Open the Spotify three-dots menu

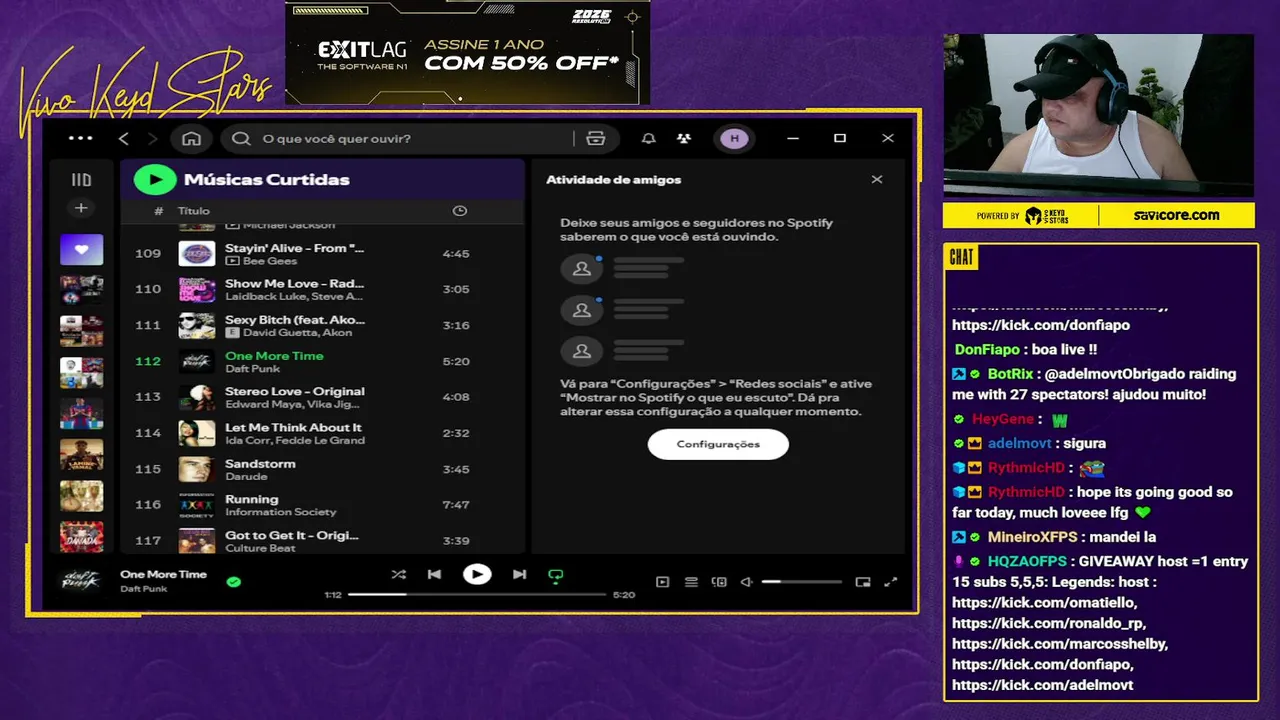(80, 138)
